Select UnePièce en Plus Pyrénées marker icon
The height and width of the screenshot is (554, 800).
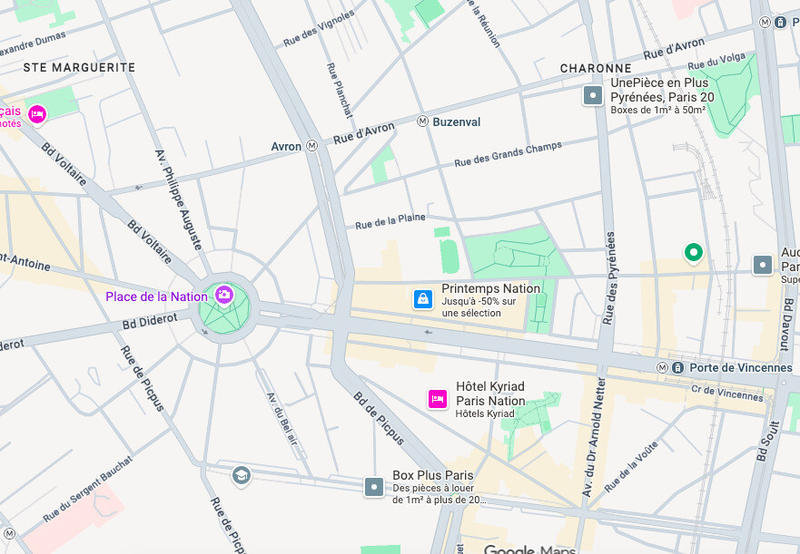pyautogui.click(x=593, y=95)
